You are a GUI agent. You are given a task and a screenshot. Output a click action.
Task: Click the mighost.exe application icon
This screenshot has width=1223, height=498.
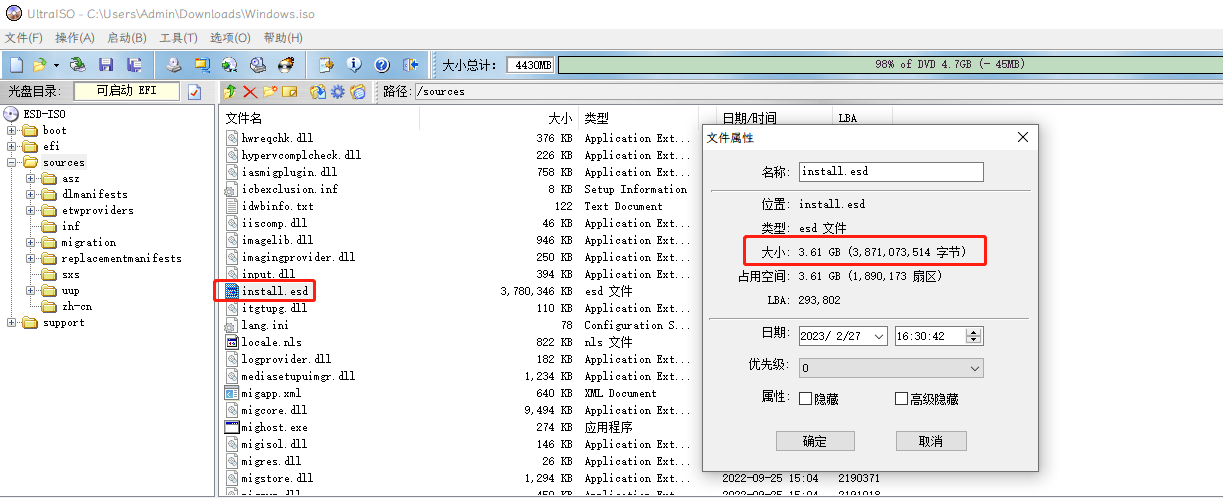coord(232,427)
